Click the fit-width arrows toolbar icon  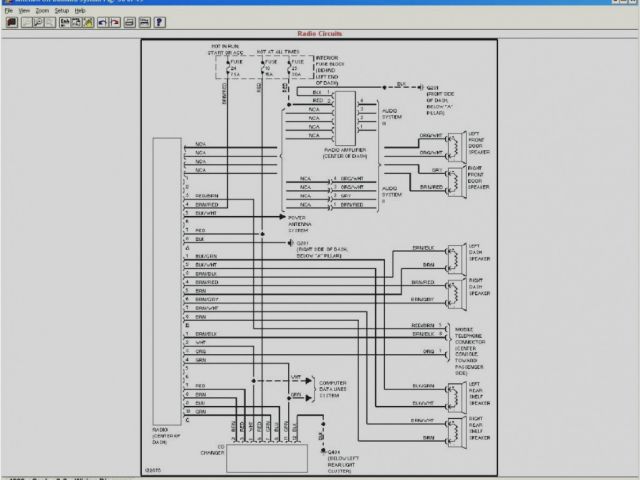pyautogui.click(x=65, y=22)
